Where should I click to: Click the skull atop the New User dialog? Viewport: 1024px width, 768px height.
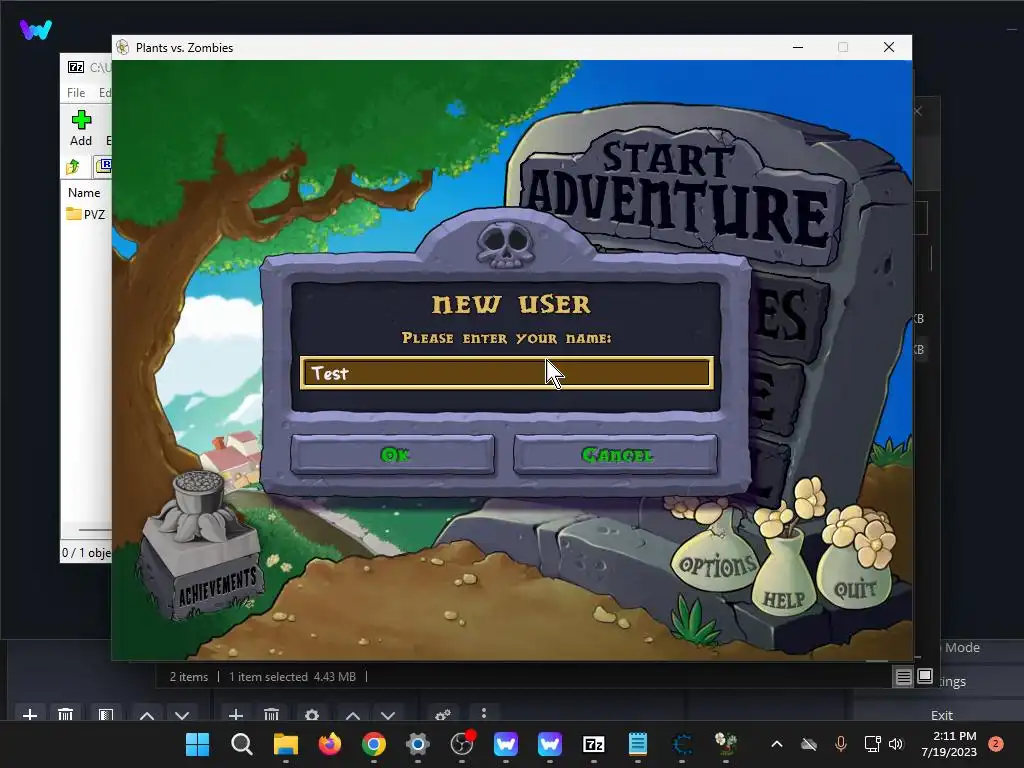coord(505,244)
